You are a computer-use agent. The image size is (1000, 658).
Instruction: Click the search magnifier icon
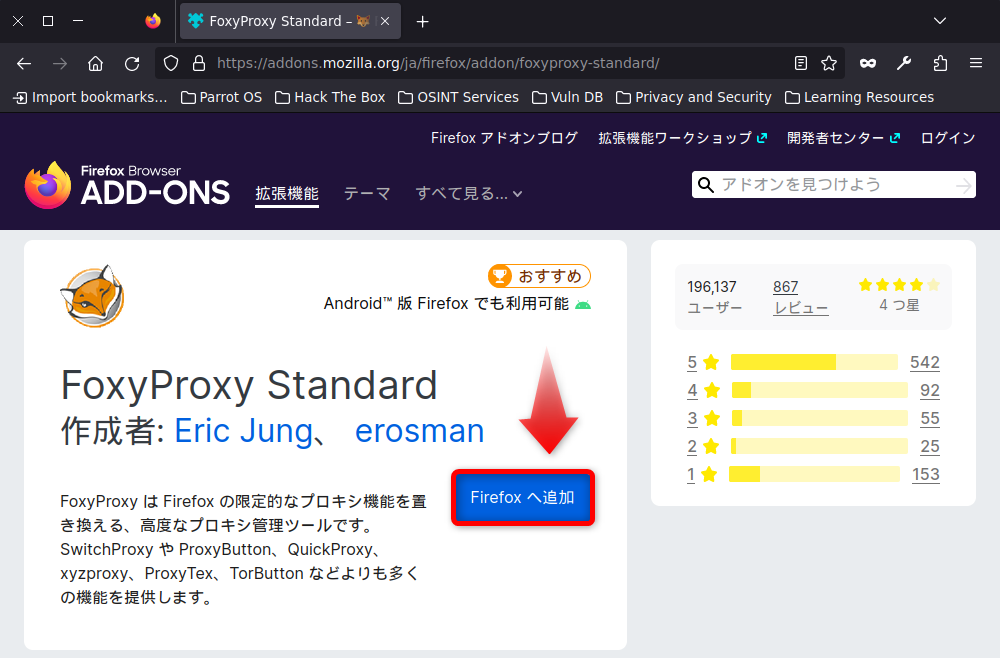[x=705, y=185]
